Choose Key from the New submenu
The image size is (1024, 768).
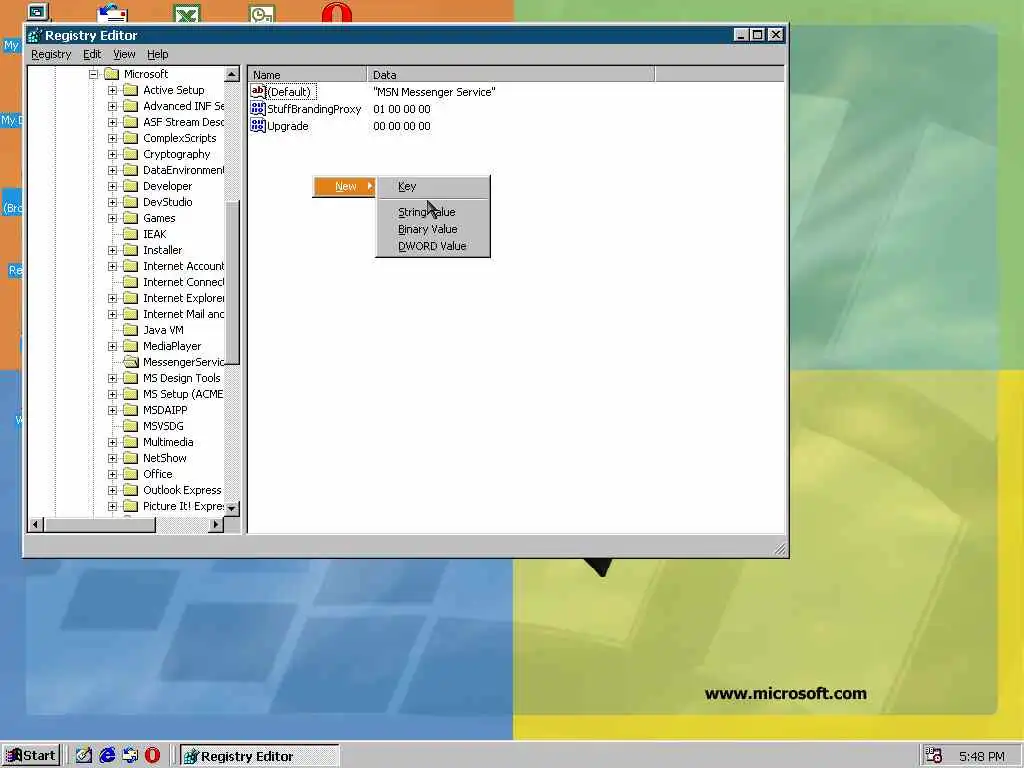tap(433, 186)
